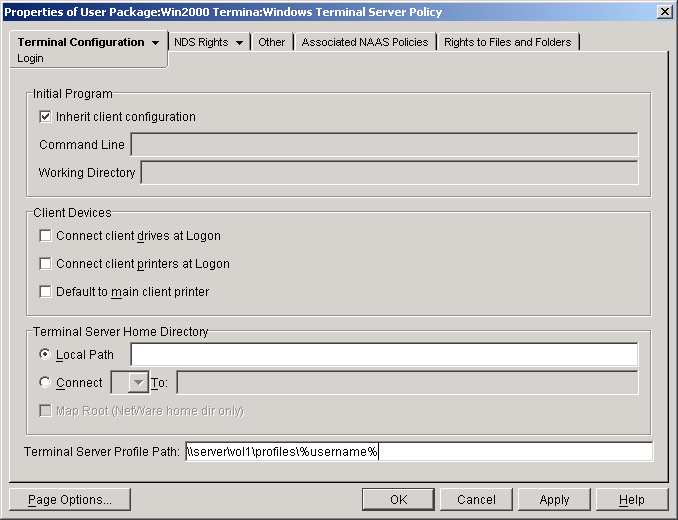Expand Terminal Configuration tab dropdown arrow
678x520 pixels.
coord(156,42)
